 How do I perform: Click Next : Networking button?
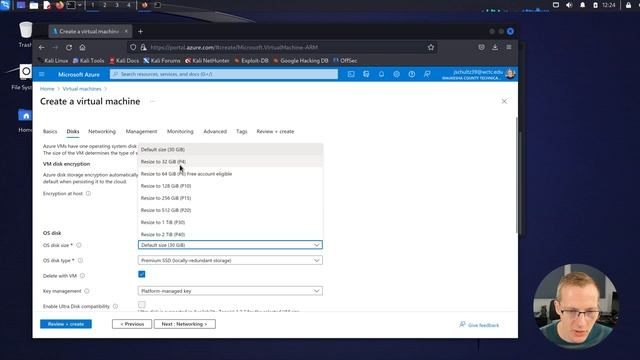(184, 324)
